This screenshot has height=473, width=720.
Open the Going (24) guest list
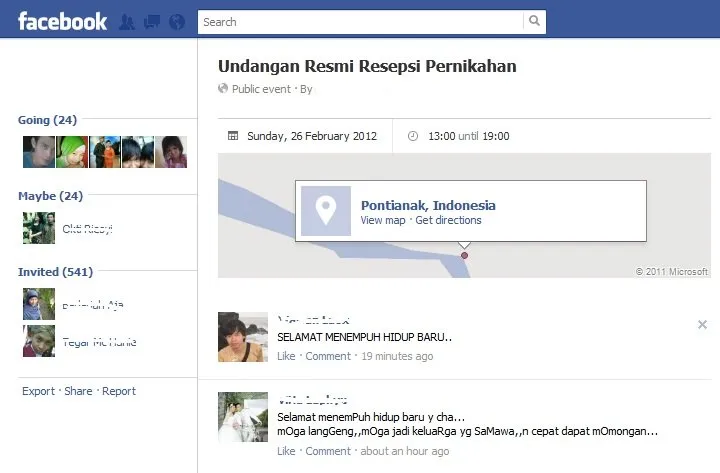click(x=47, y=120)
